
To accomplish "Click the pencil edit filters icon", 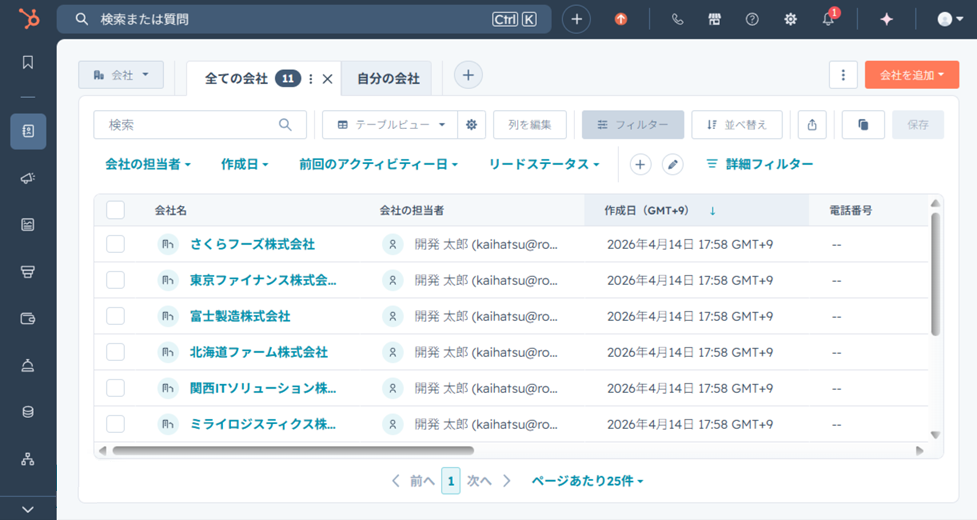I will coord(673,164).
